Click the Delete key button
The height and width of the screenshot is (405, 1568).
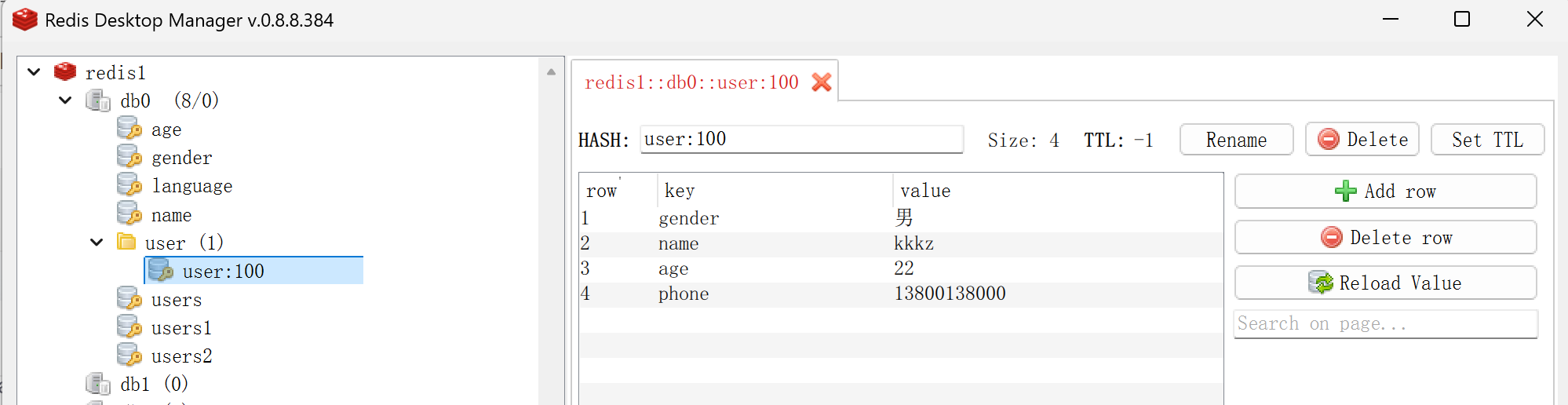[1362, 140]
